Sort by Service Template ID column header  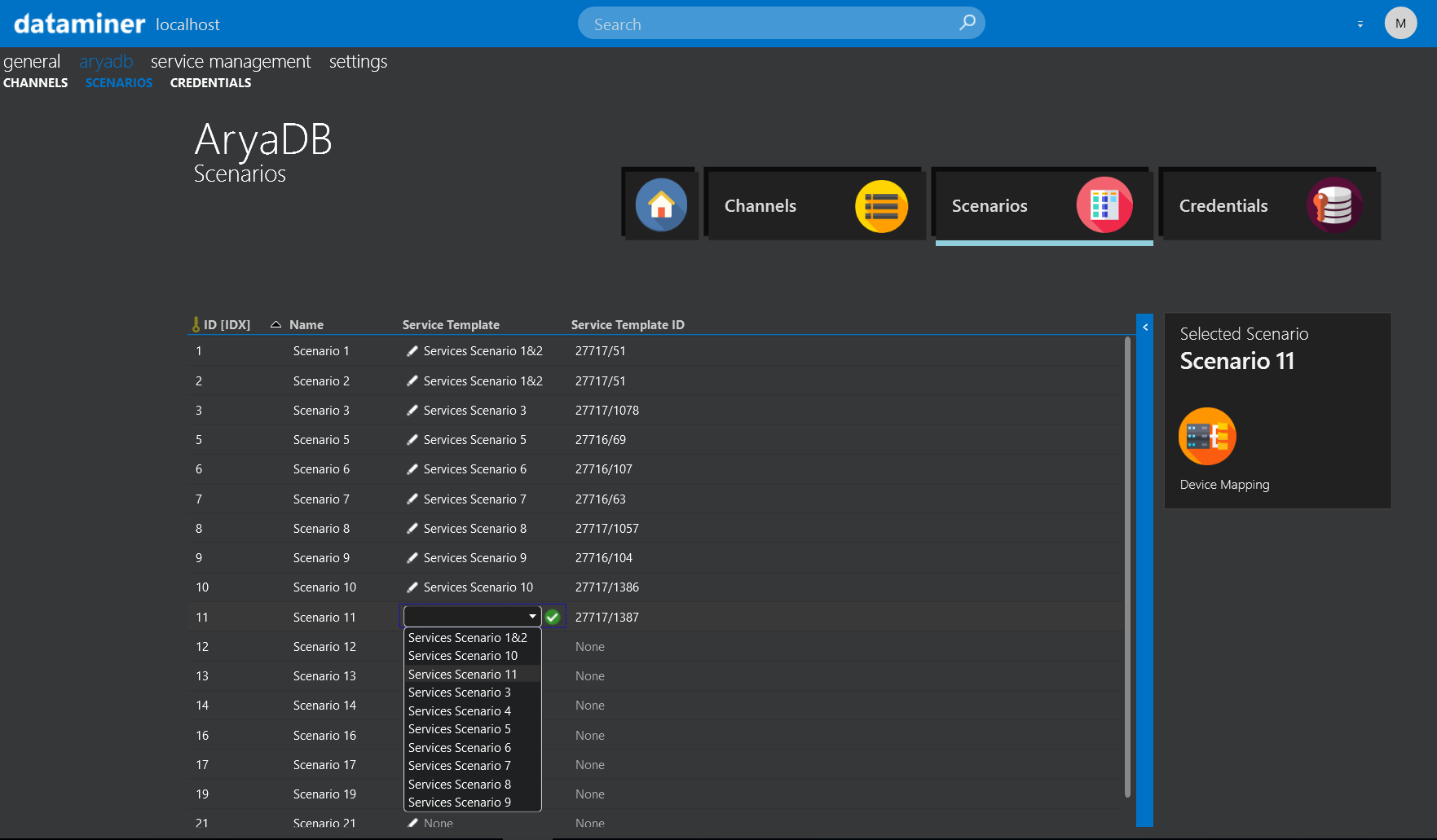coord(628,324)
